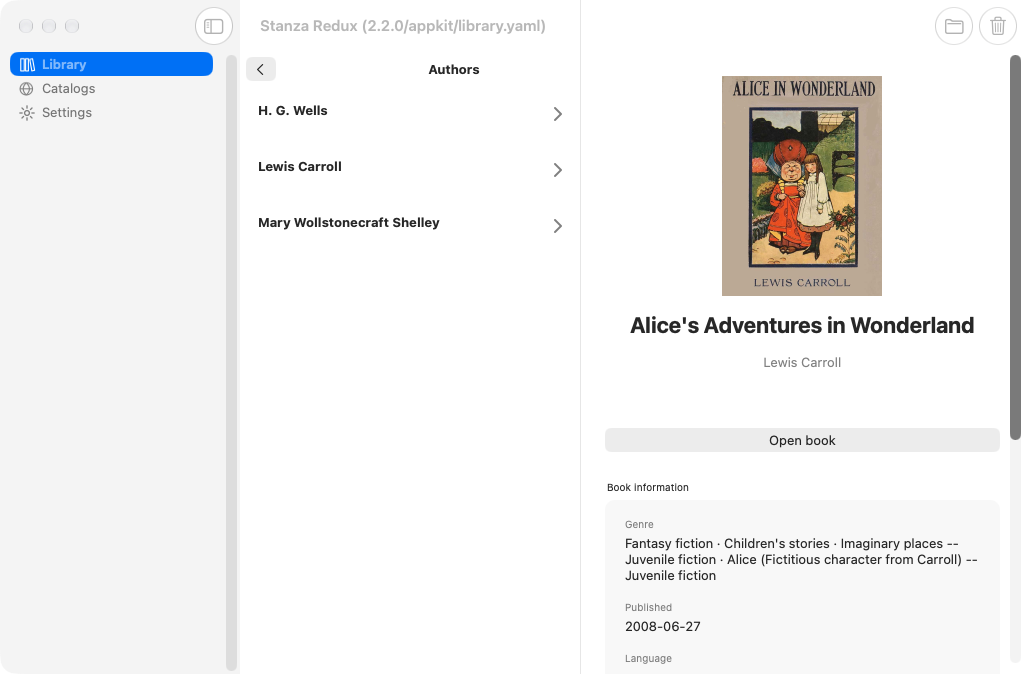
Task: Expand the H. G. Wells chevron
Action: click(557, 114)
